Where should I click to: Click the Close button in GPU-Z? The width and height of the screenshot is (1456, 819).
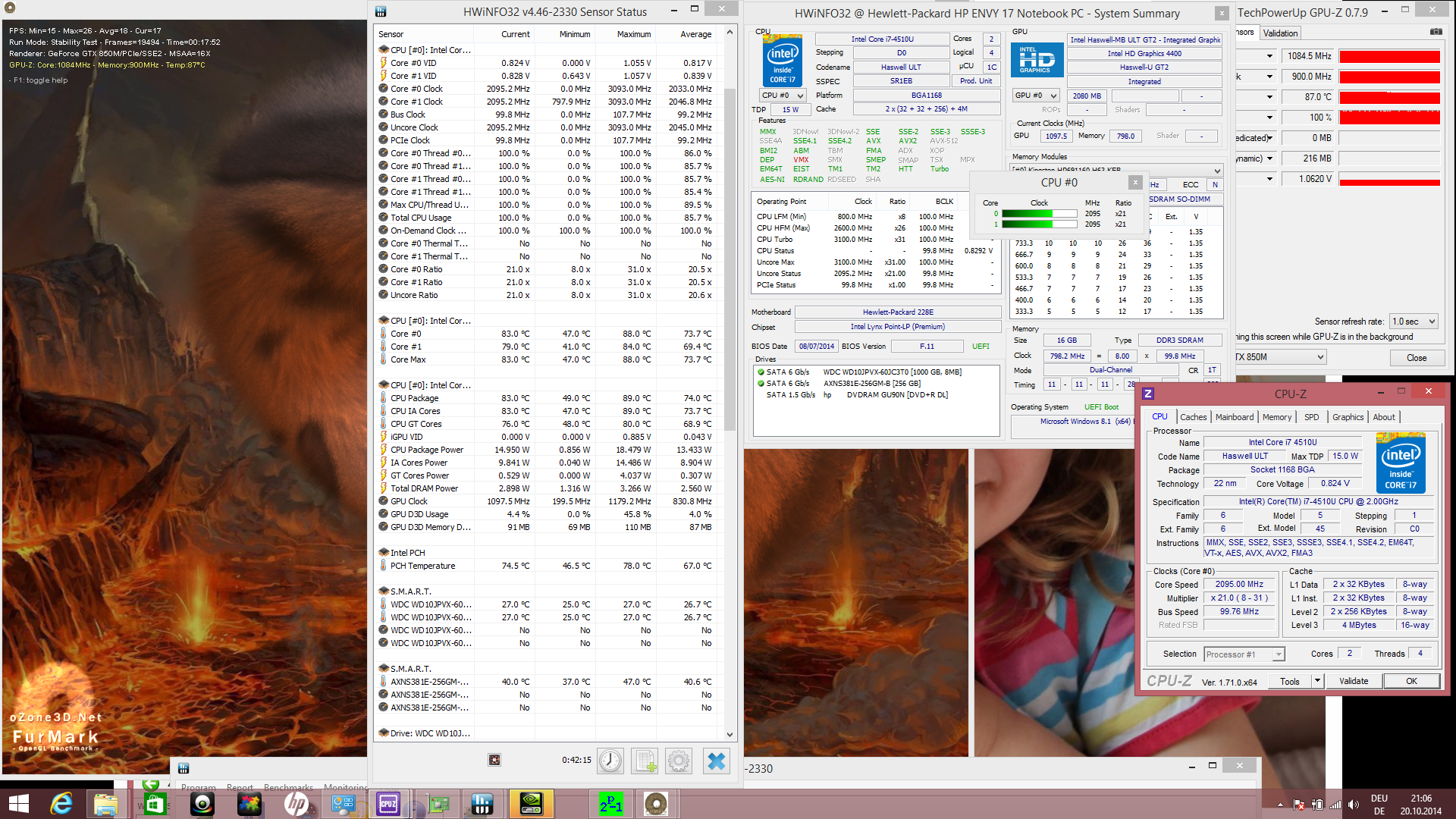(x=1416, y=358)
